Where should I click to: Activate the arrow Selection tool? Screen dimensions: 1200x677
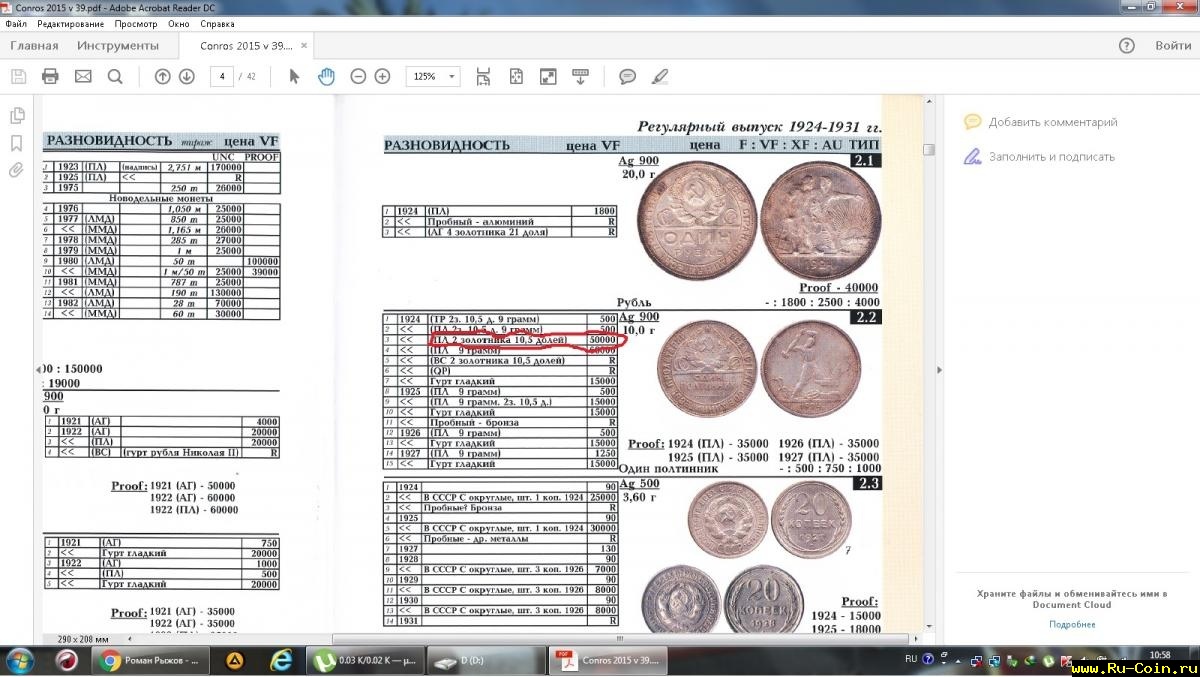[x=294, y=77]
